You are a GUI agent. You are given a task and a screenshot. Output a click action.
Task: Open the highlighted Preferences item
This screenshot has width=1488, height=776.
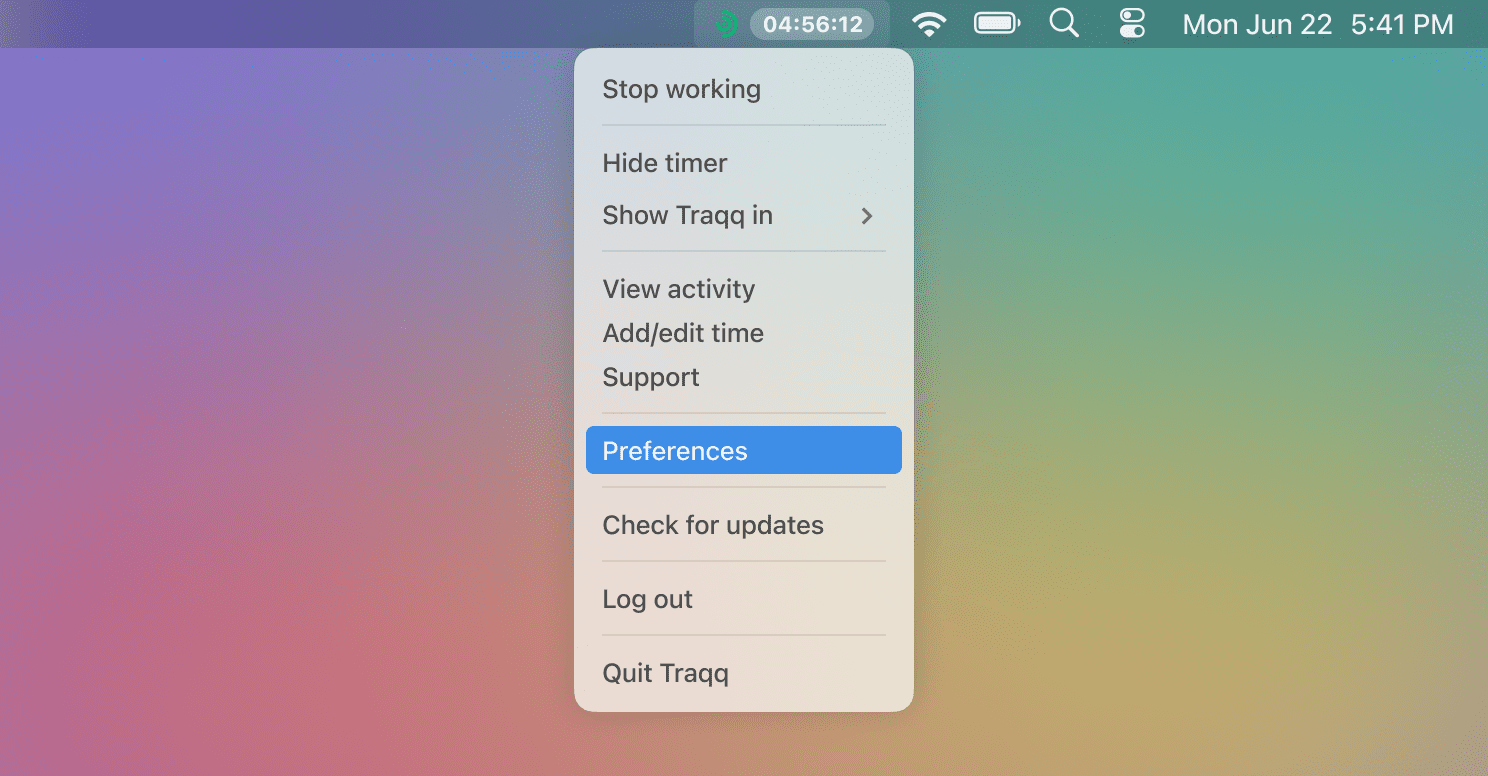744,450
